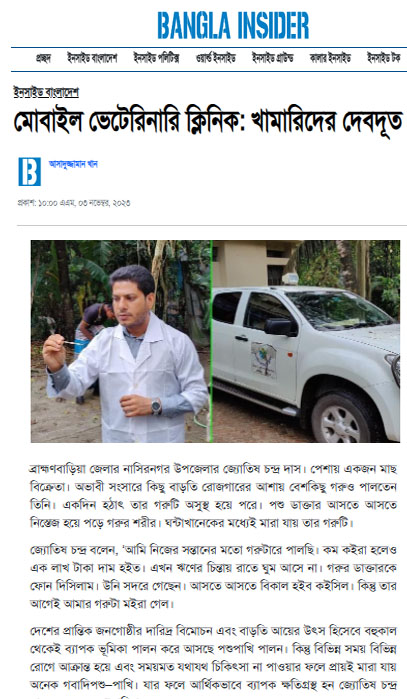Screen dimensions: 407x699
Task: Click the logo sticker on the truck door
Action: (263, 360)
